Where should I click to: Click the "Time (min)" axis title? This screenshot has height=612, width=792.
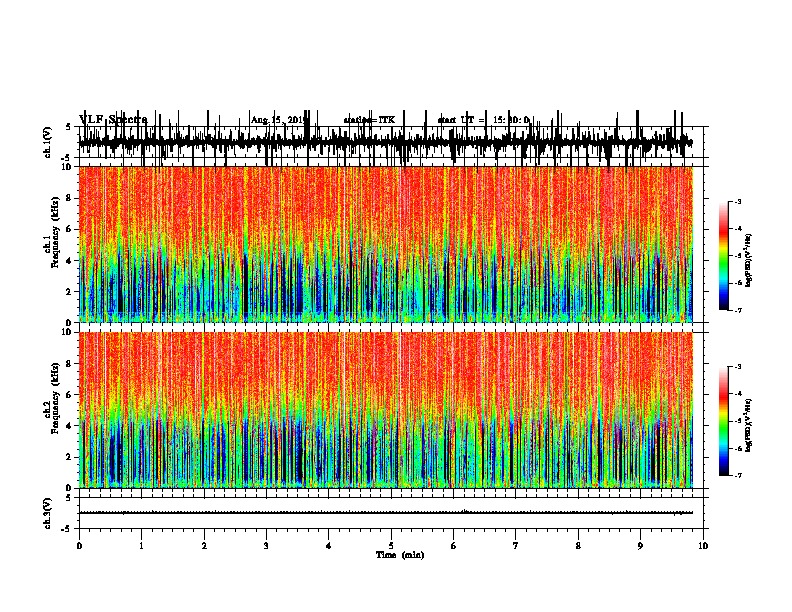(x=400, y=555)
